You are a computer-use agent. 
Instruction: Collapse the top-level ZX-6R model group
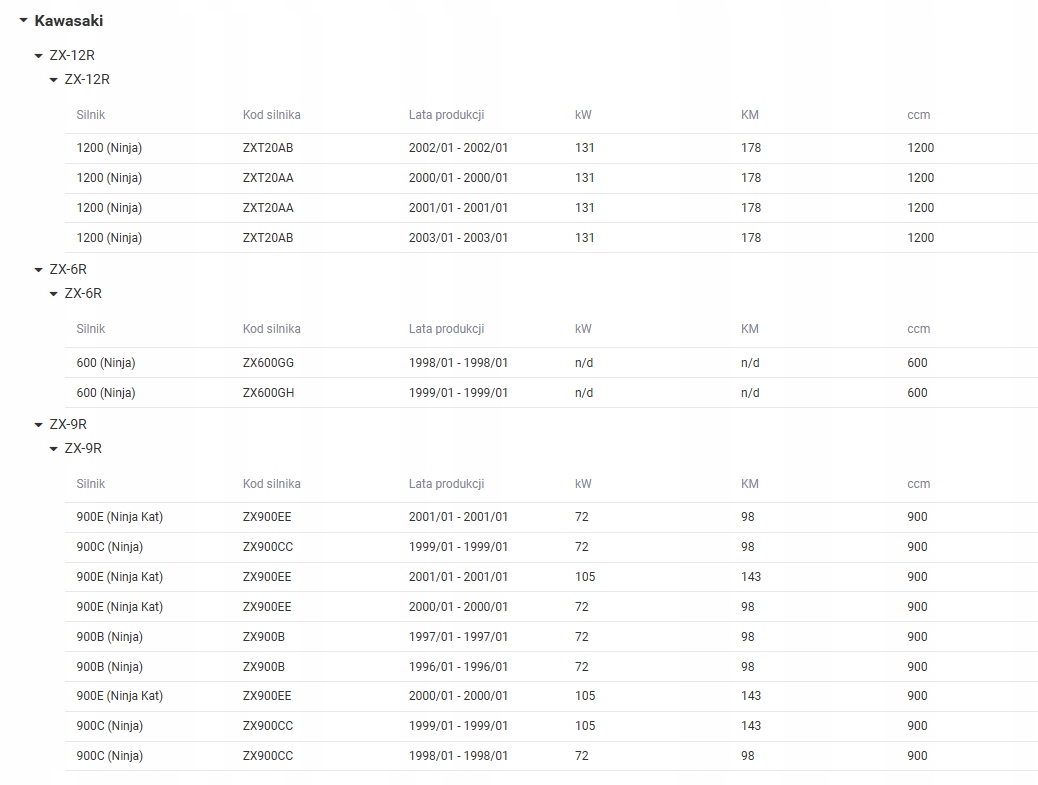(x=38, y=269)
